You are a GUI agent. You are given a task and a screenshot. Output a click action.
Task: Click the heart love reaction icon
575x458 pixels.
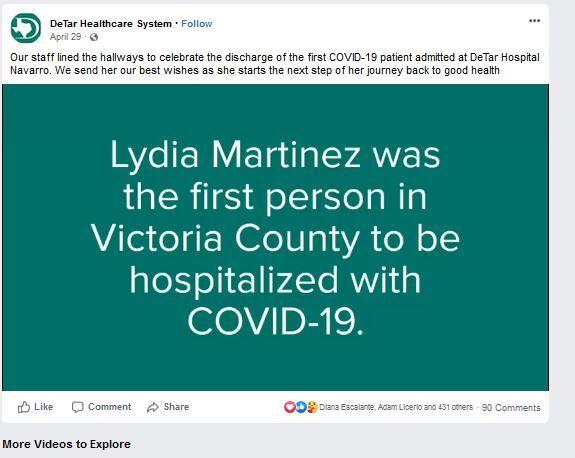pos(290,407)
